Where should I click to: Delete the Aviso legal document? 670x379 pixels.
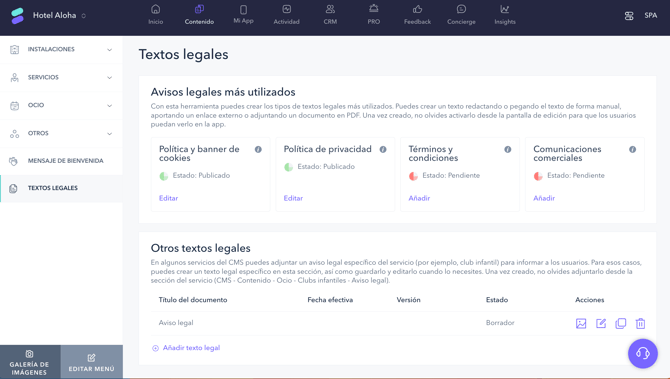640,323
